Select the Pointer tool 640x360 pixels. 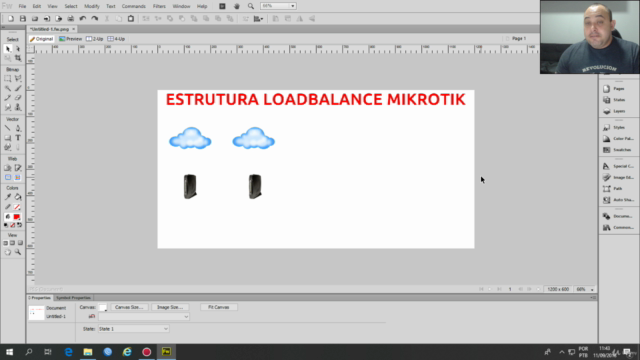8,49
